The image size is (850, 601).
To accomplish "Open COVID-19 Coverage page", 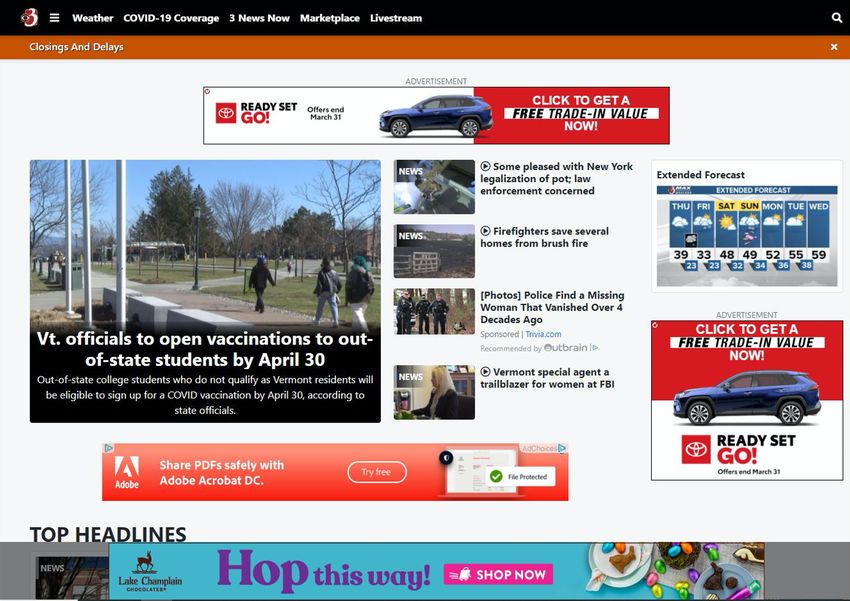I will click(171, 18).
